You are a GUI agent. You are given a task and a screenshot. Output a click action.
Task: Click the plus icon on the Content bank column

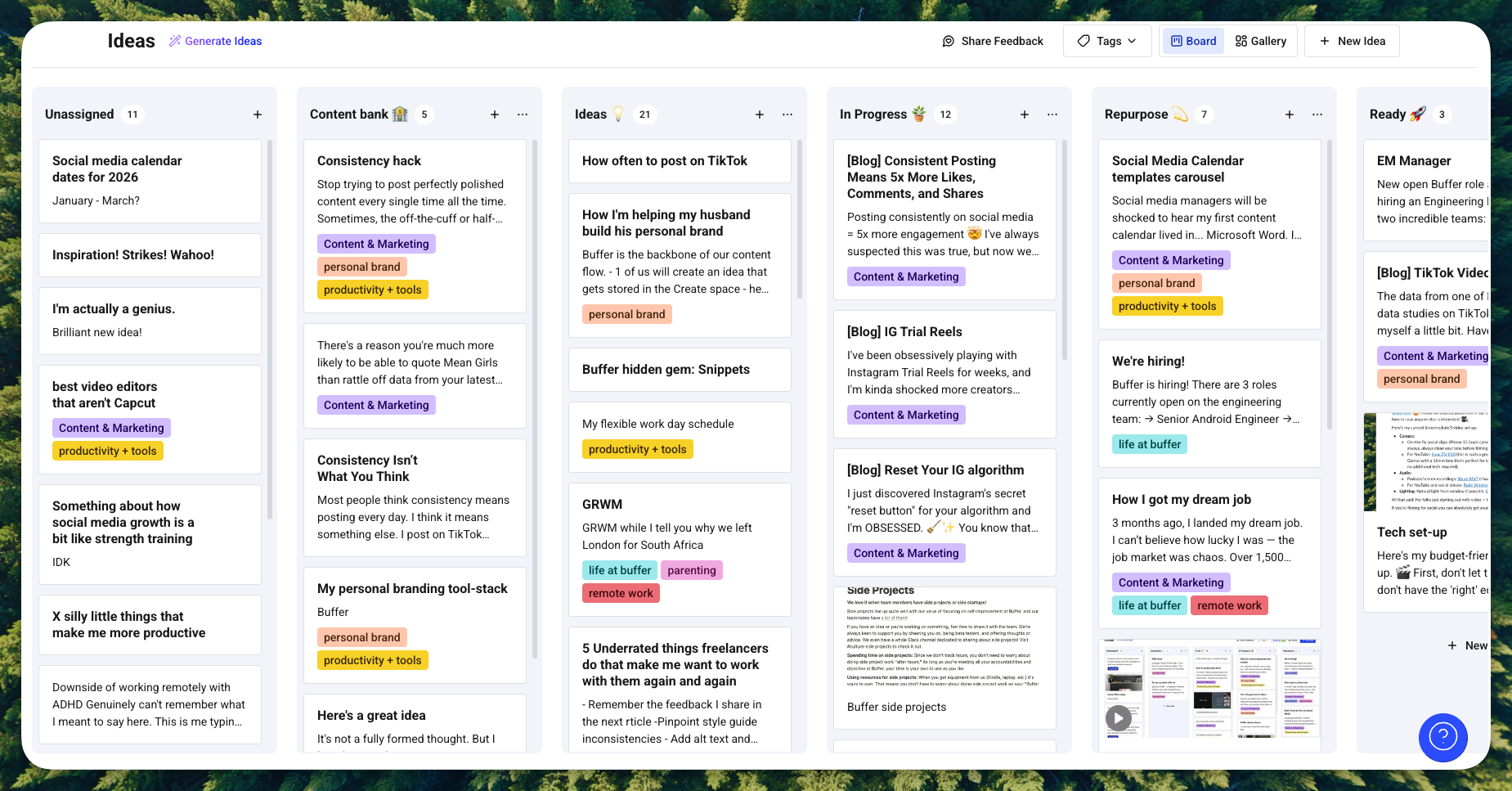(x=495, y=115)
